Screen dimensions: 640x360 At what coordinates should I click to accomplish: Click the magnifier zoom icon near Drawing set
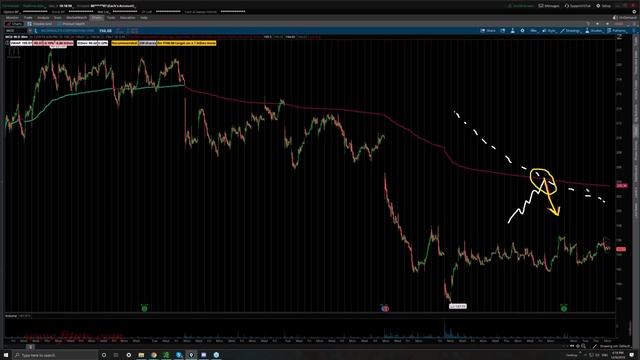(583, 346)
